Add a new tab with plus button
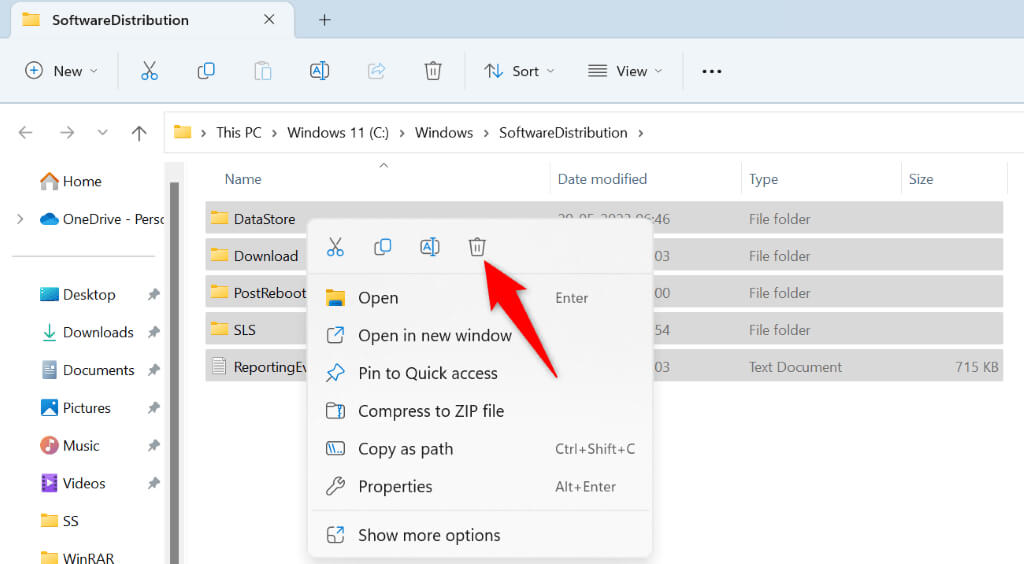Image resolution: width=1024 pixels, height=564 pixels. tap(324, 20)
